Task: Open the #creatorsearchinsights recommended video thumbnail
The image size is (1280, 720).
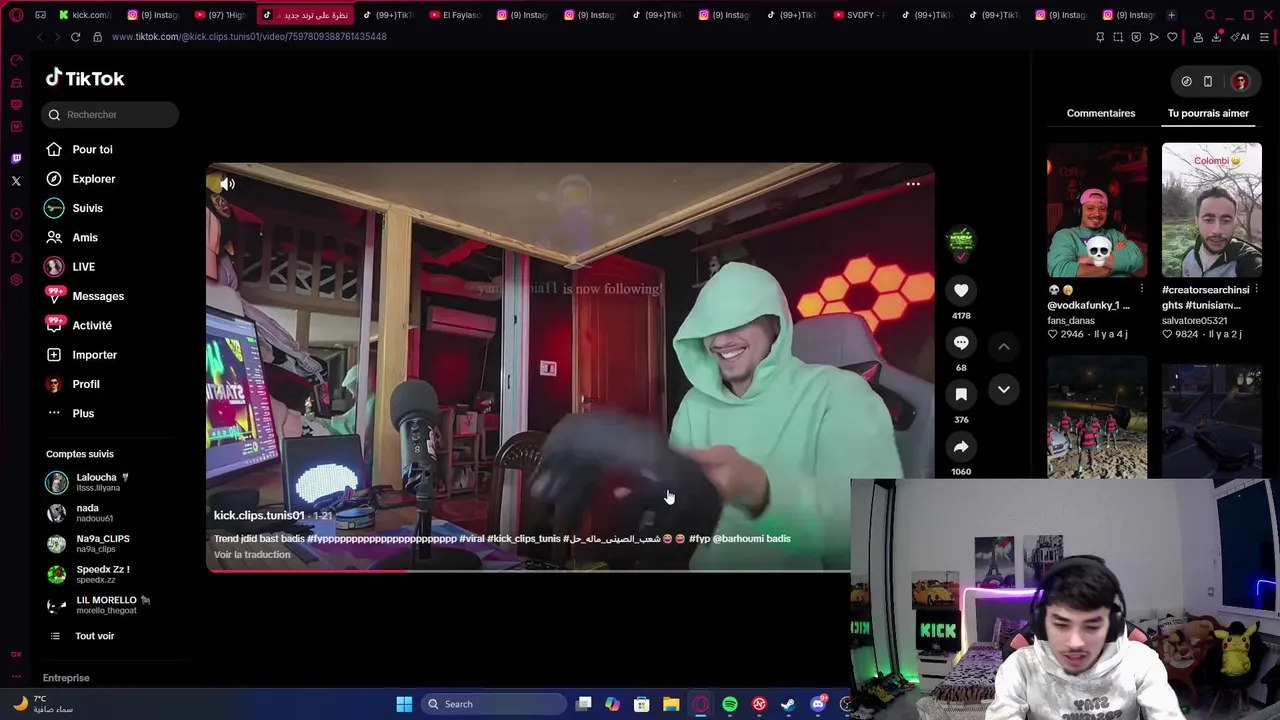Action: pos(1212,210)
